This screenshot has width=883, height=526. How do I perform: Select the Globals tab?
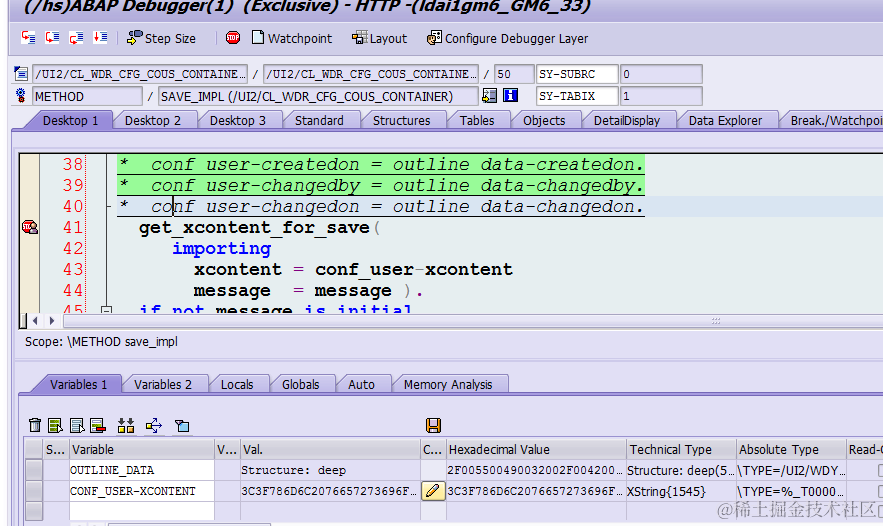coord(301,385)
